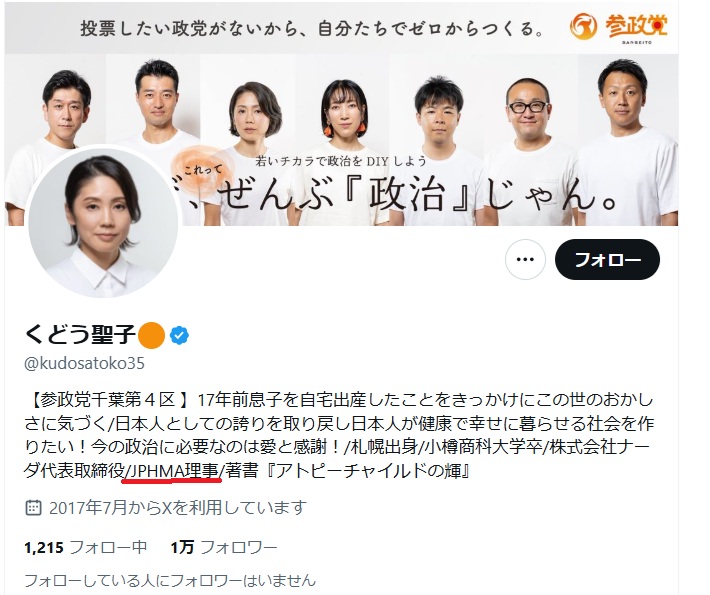Click the blue verified checkmark badge
Viewport: 710px width, 595px height.
point(179,336)
